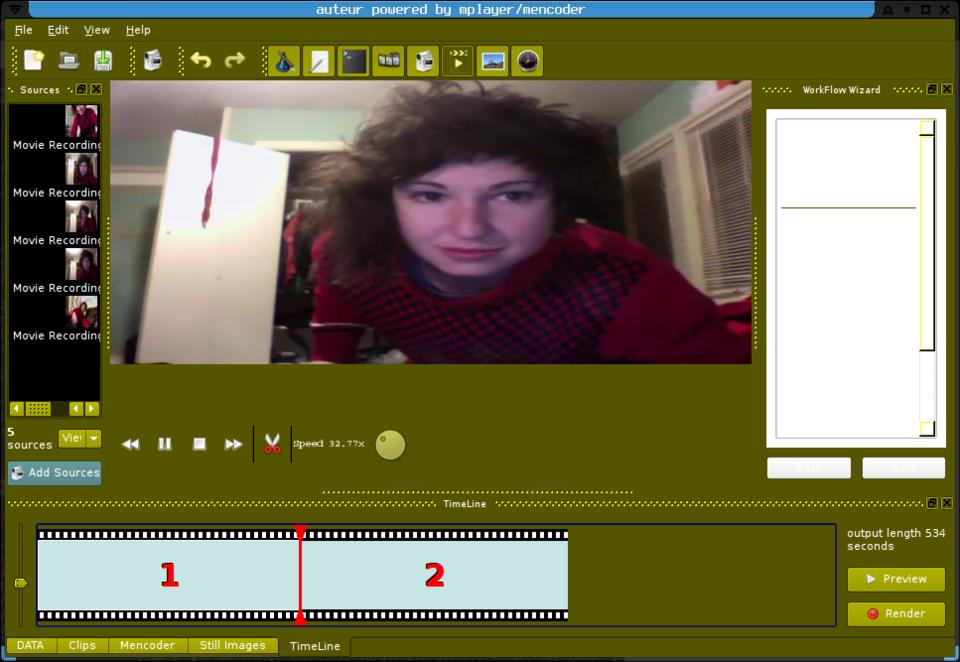Open the File menu

[23, 30]
